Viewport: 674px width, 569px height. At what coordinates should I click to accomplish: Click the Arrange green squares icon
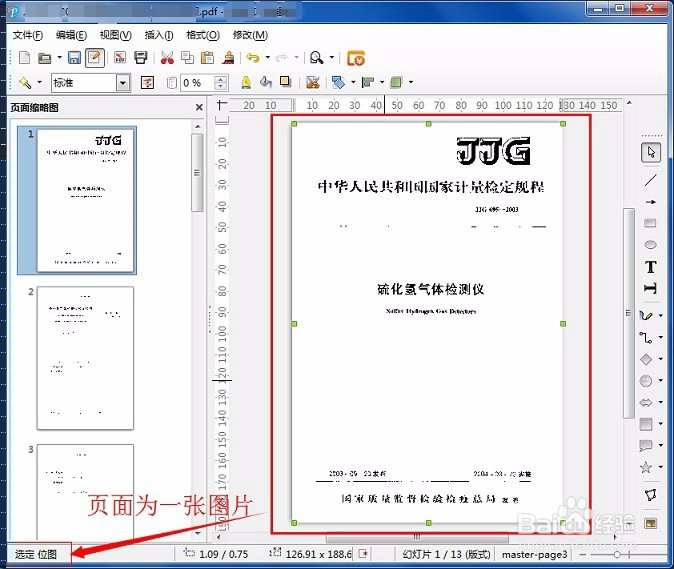[396, 82]
